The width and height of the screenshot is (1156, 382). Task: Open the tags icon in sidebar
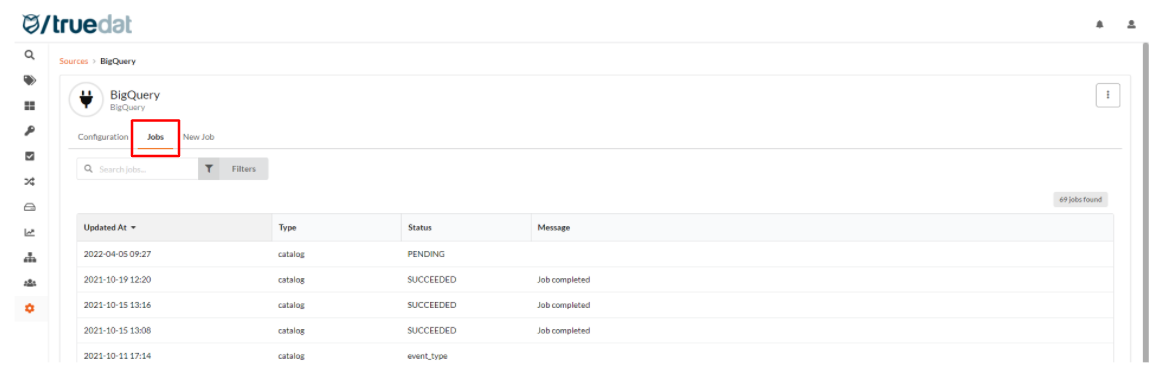pyautogui.click(x=29, y=80)
